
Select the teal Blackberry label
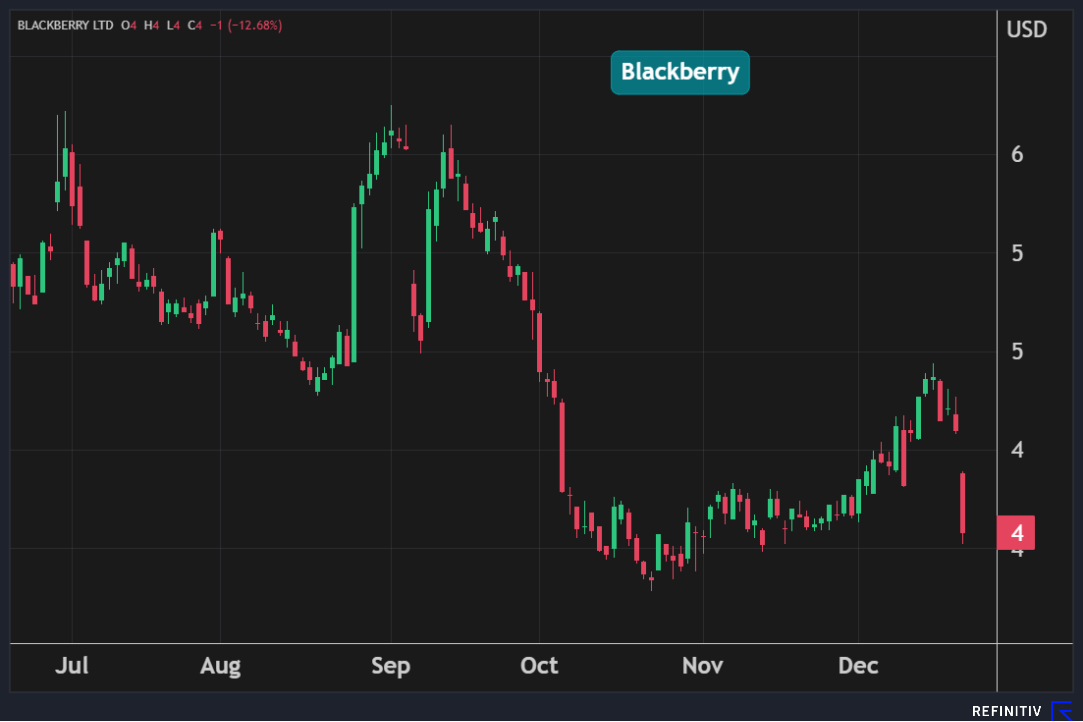pos(680,72)
